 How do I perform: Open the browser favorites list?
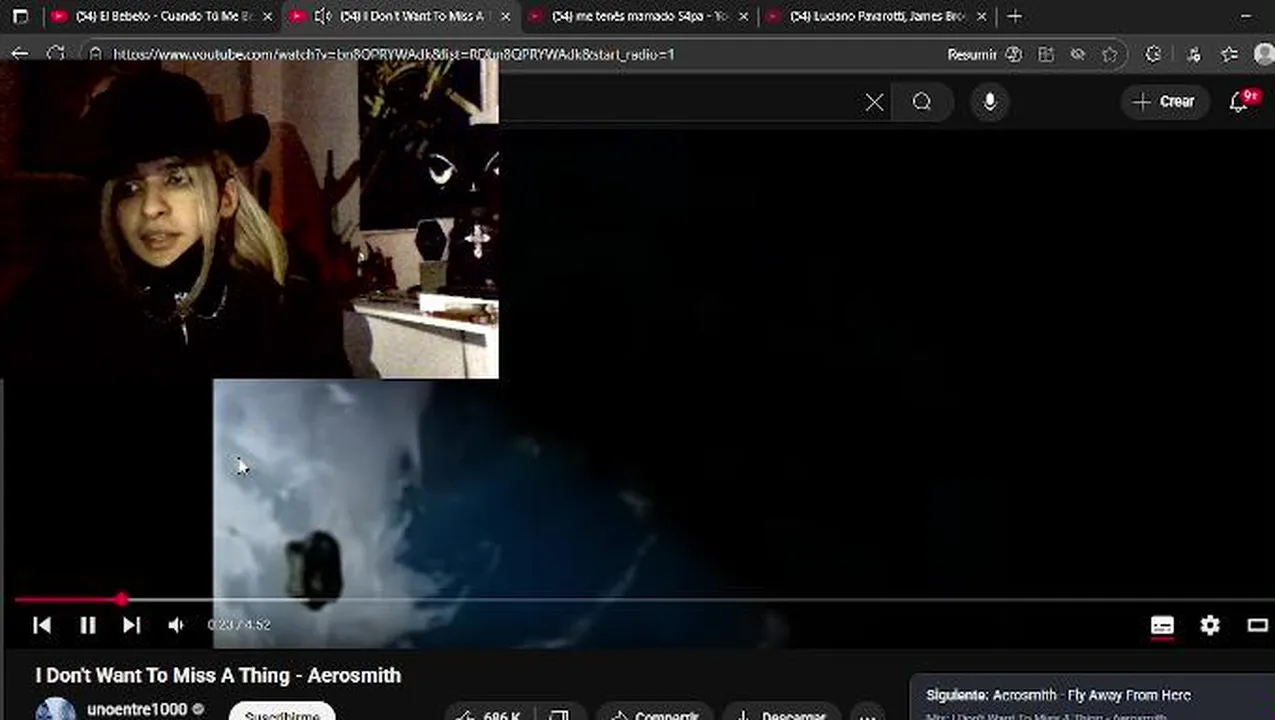(1229, 55)
